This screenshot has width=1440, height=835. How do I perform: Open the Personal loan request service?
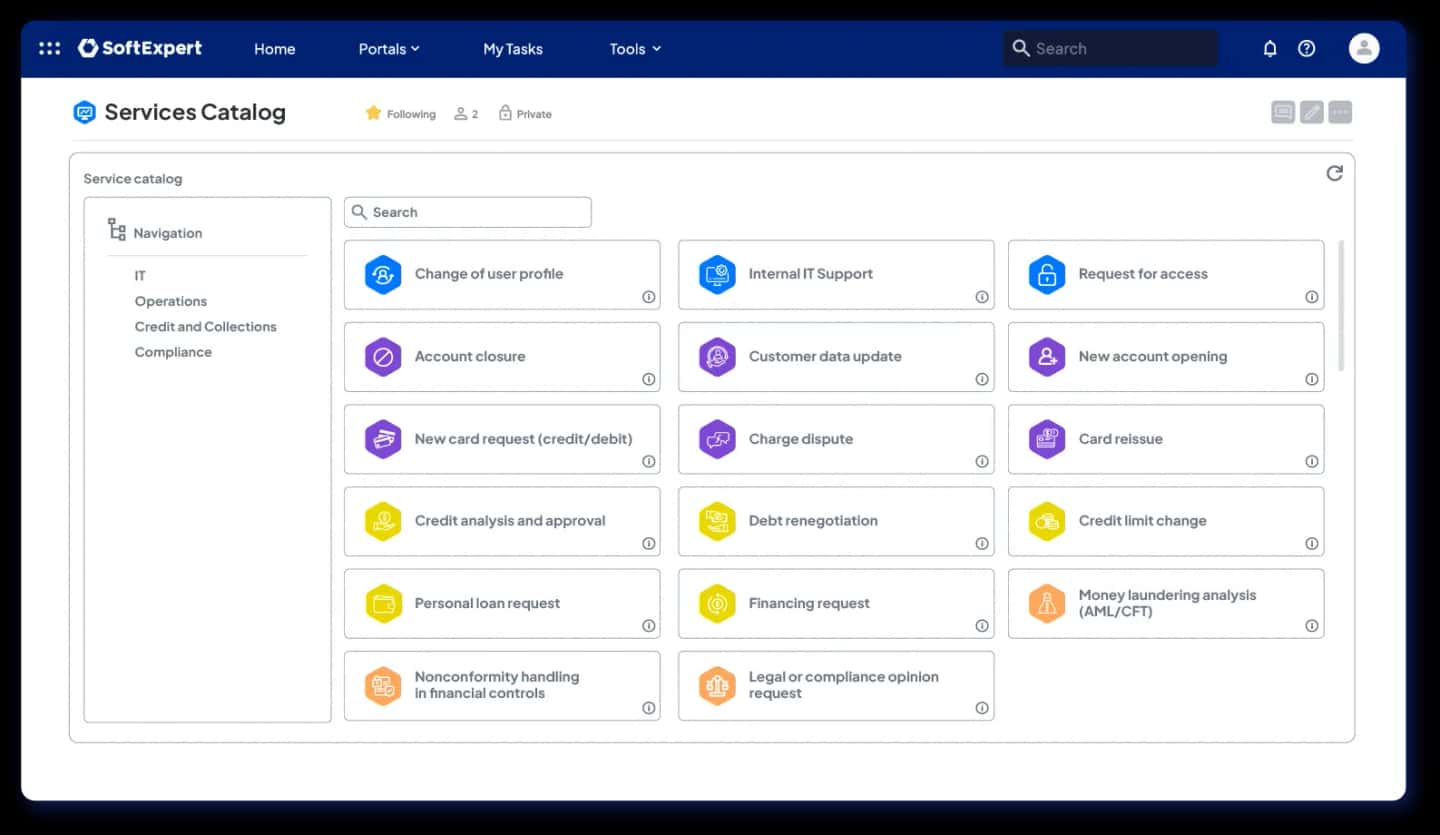[502, 603]
